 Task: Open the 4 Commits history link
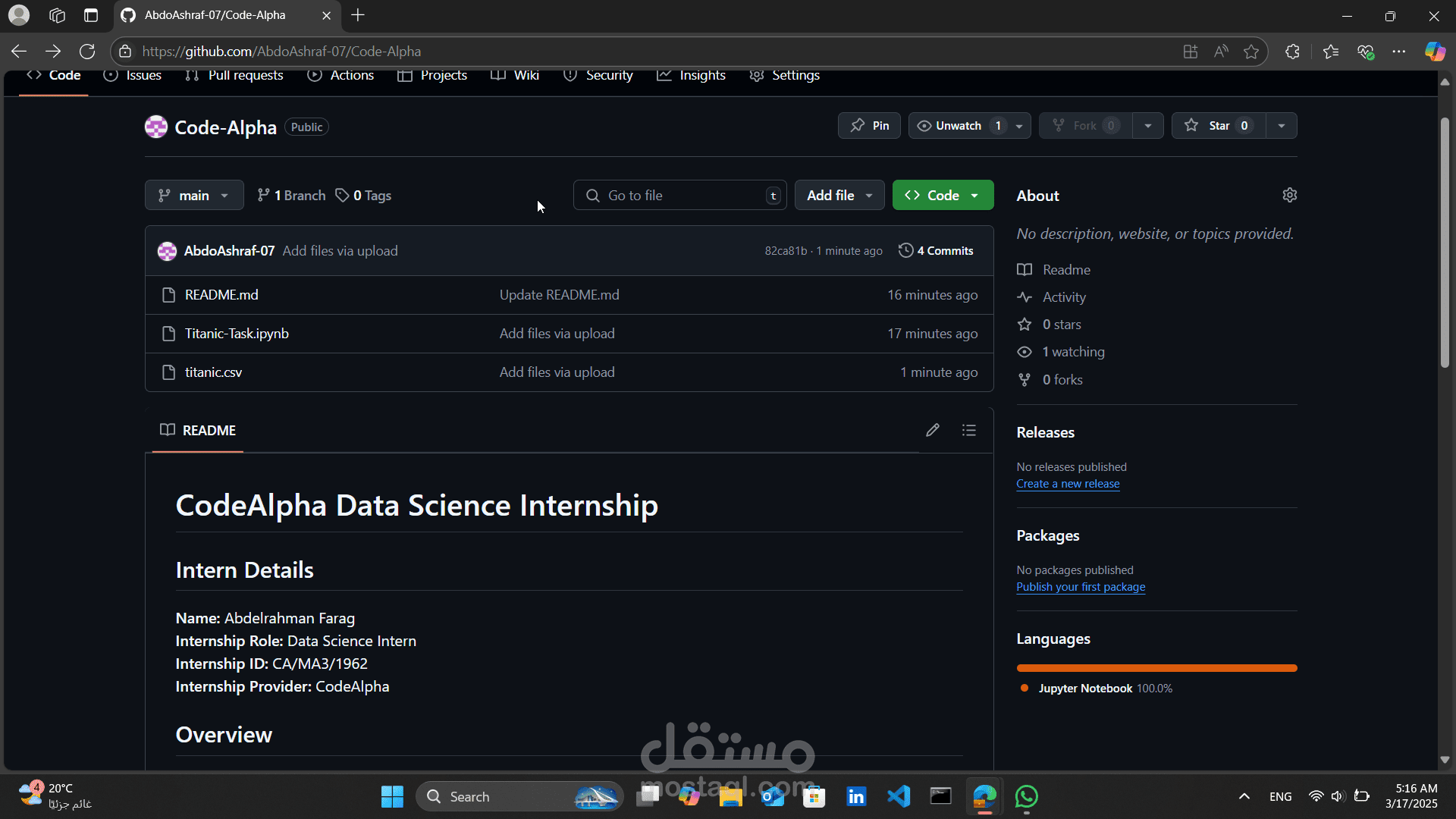(936, 250)
